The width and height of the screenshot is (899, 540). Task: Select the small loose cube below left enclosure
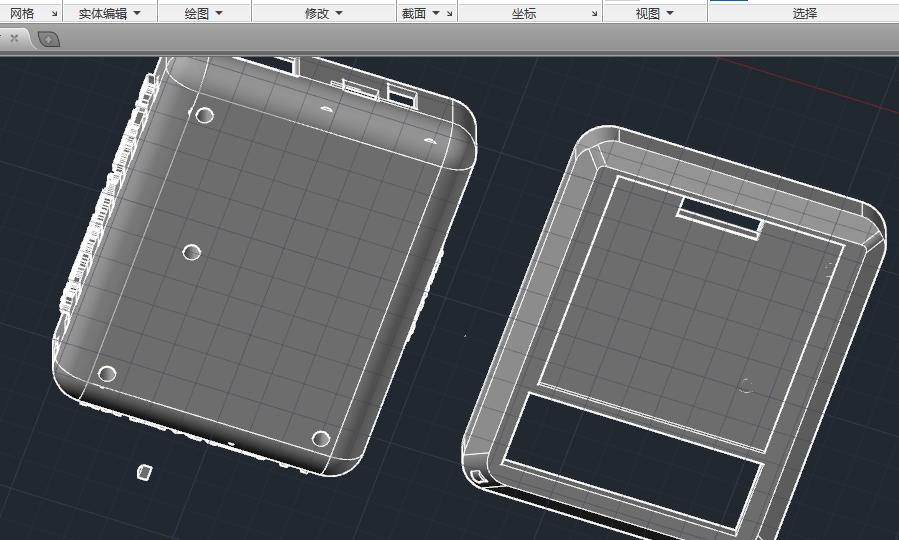click(144, 472)
